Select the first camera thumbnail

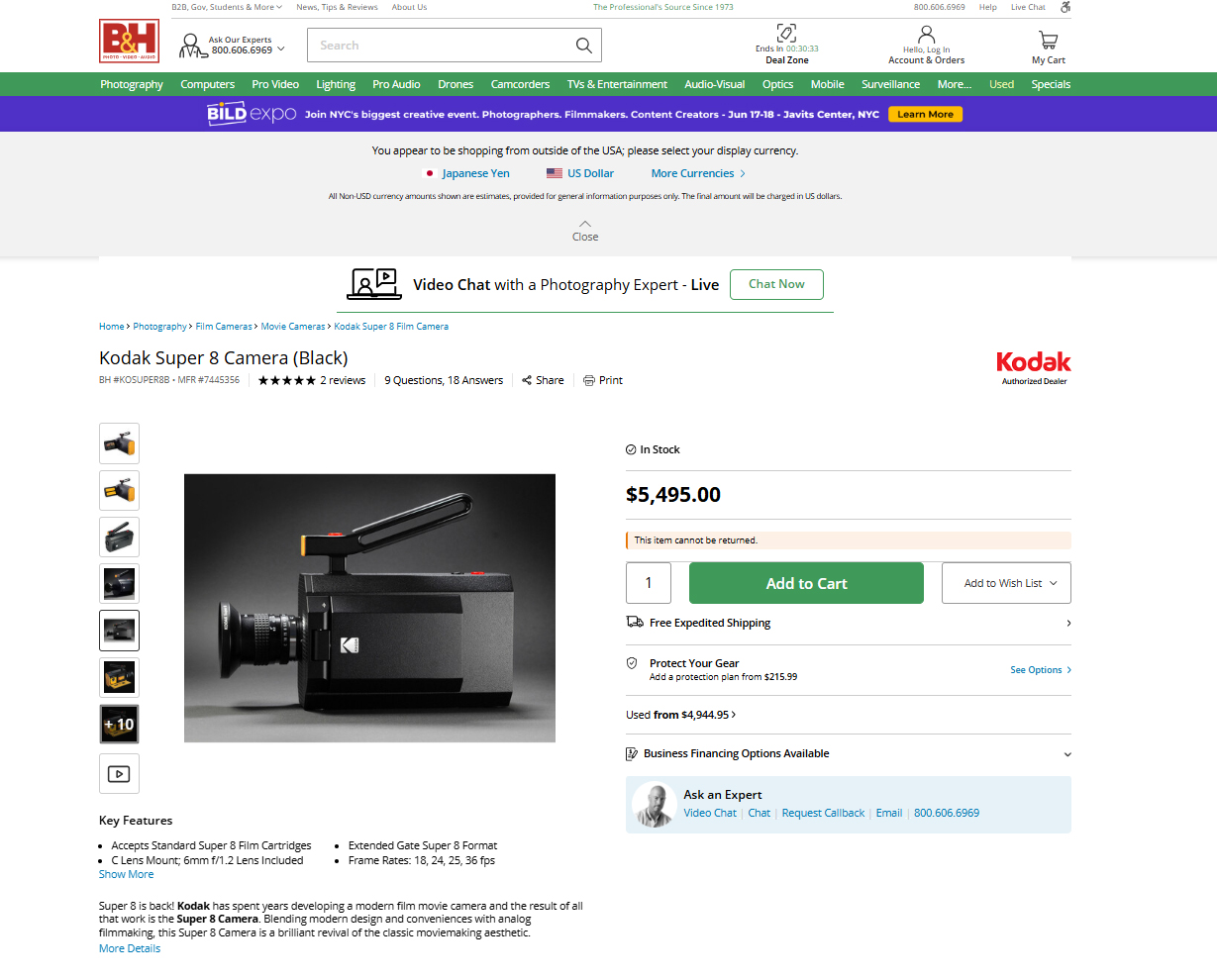click(x=119, y=443)
